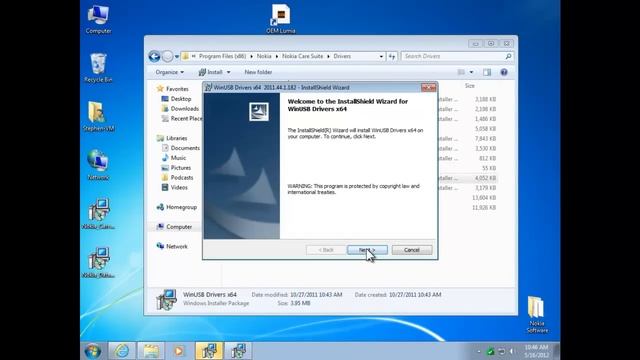Image resolution: width=640 pixels, height=360 pixels.
Task: Click the search magnifier icon
Action: pos(509,56)
